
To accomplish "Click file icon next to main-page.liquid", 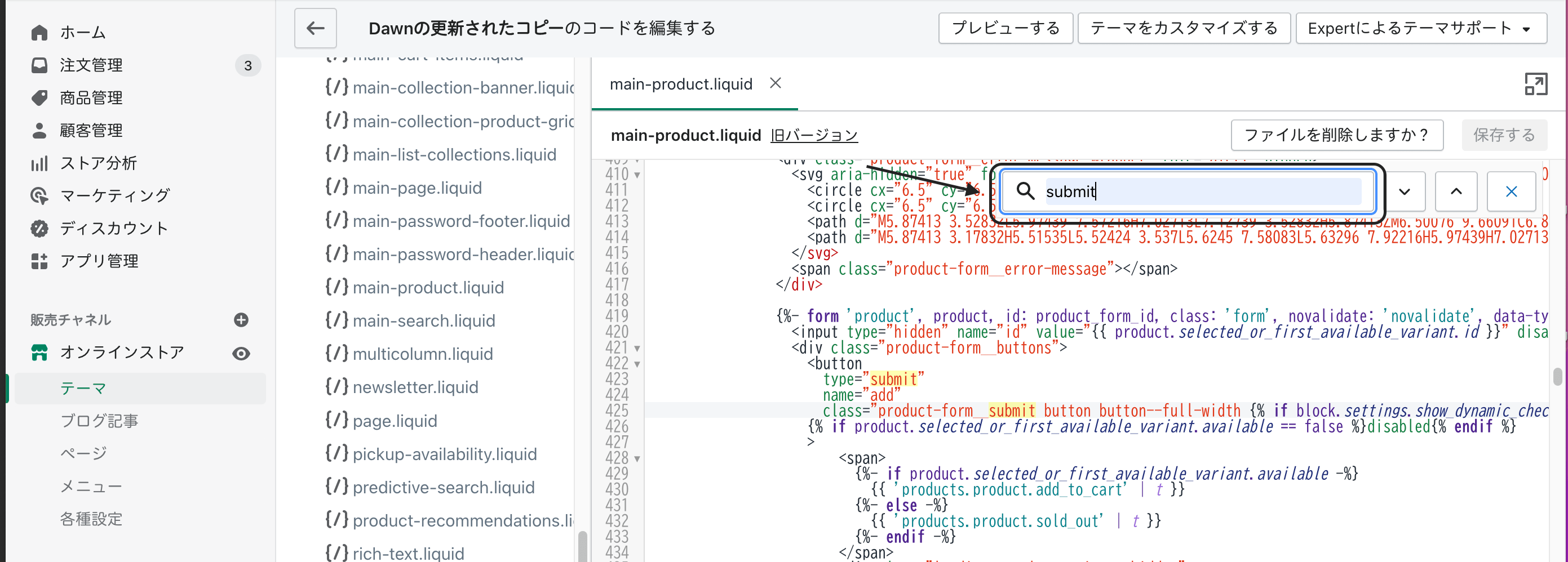I will 336,187.
